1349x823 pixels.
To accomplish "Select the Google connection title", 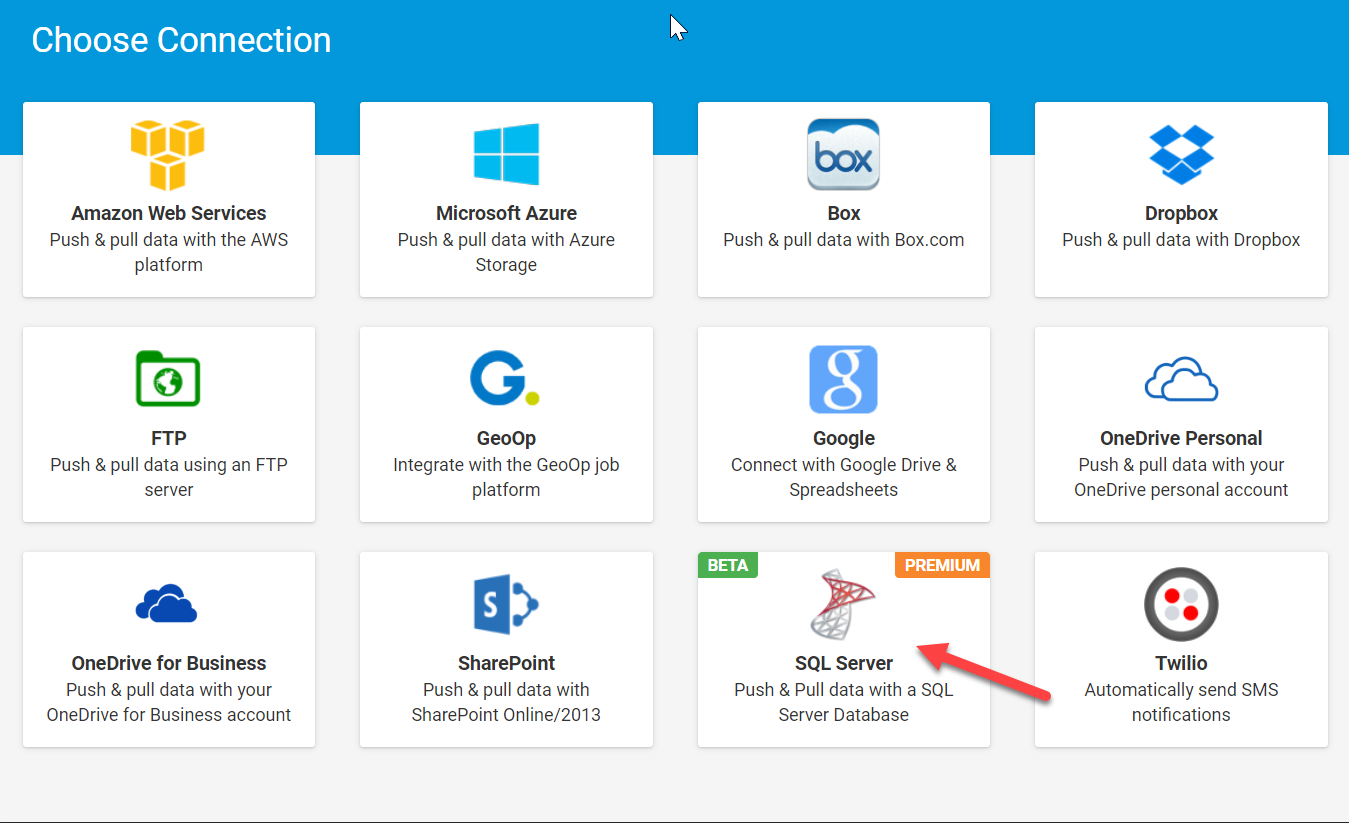I will 844,438.
